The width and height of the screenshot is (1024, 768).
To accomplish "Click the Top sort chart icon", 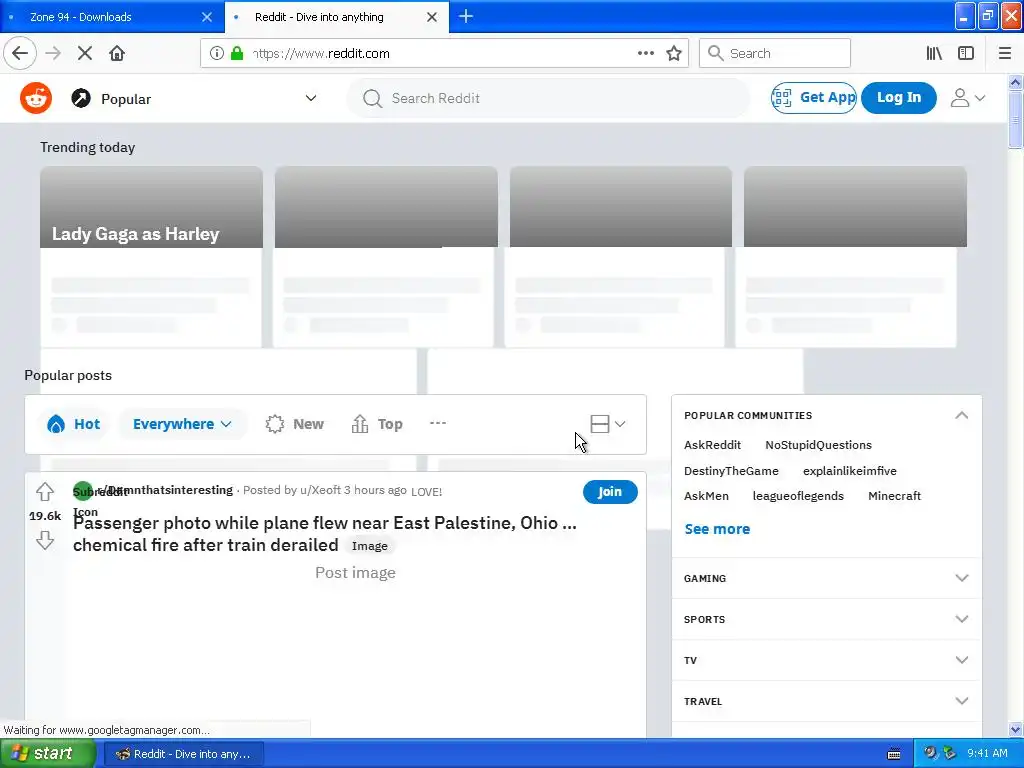I will (x=360, y=424).
